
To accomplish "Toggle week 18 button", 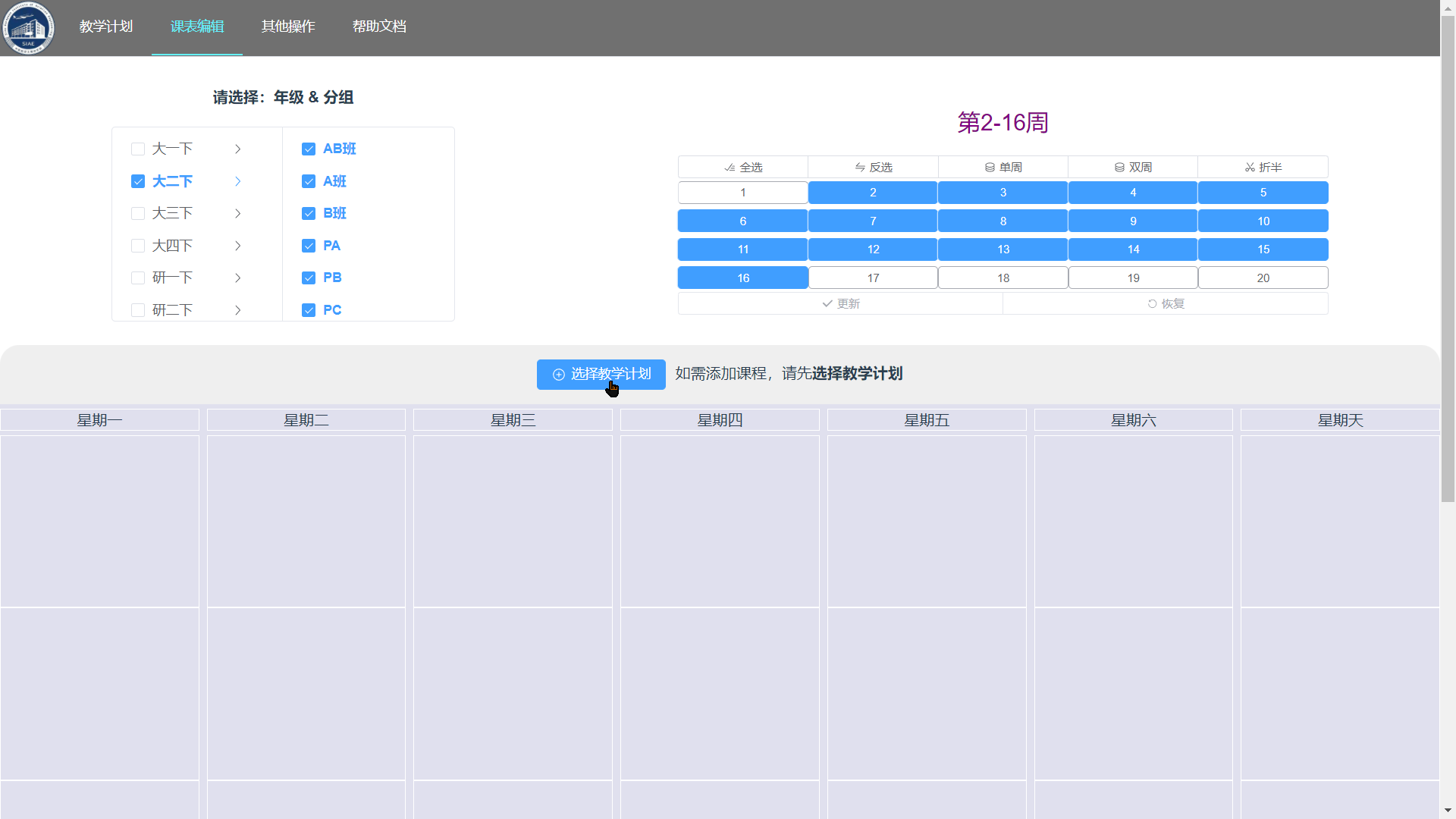I will (x=1003, y=278).
